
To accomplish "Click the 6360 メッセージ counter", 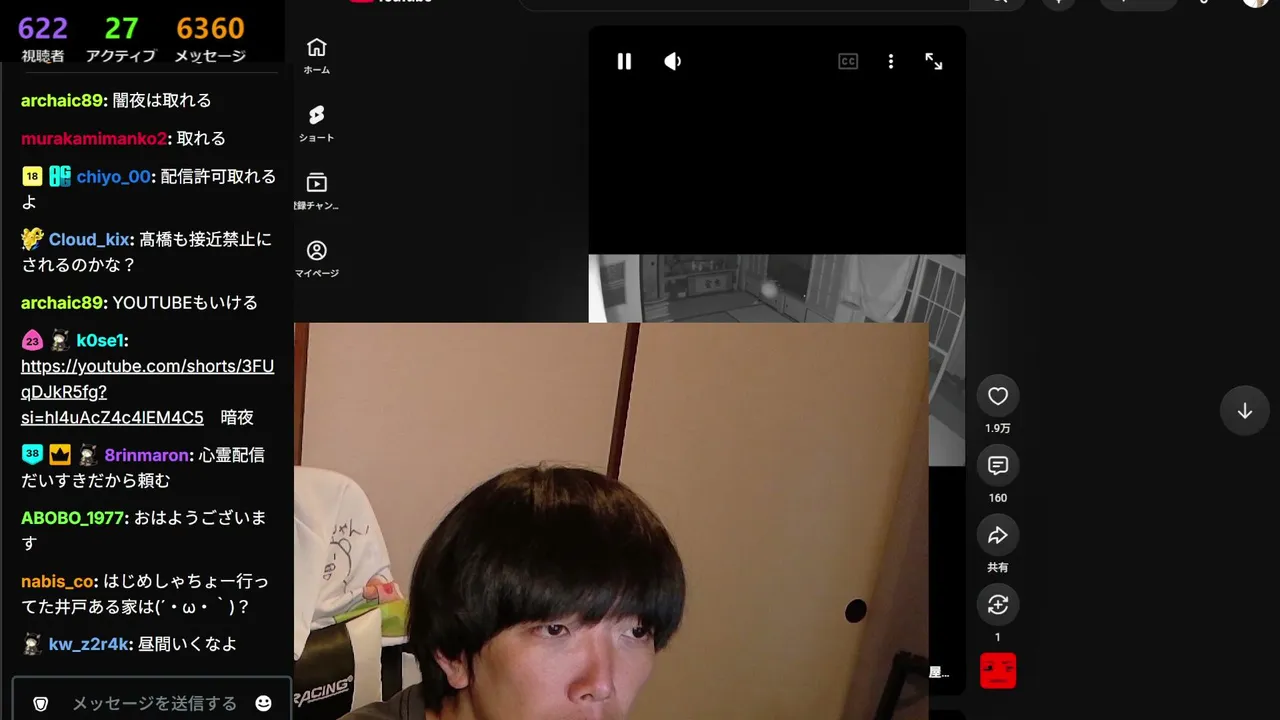I will click(x=210, y=39).
